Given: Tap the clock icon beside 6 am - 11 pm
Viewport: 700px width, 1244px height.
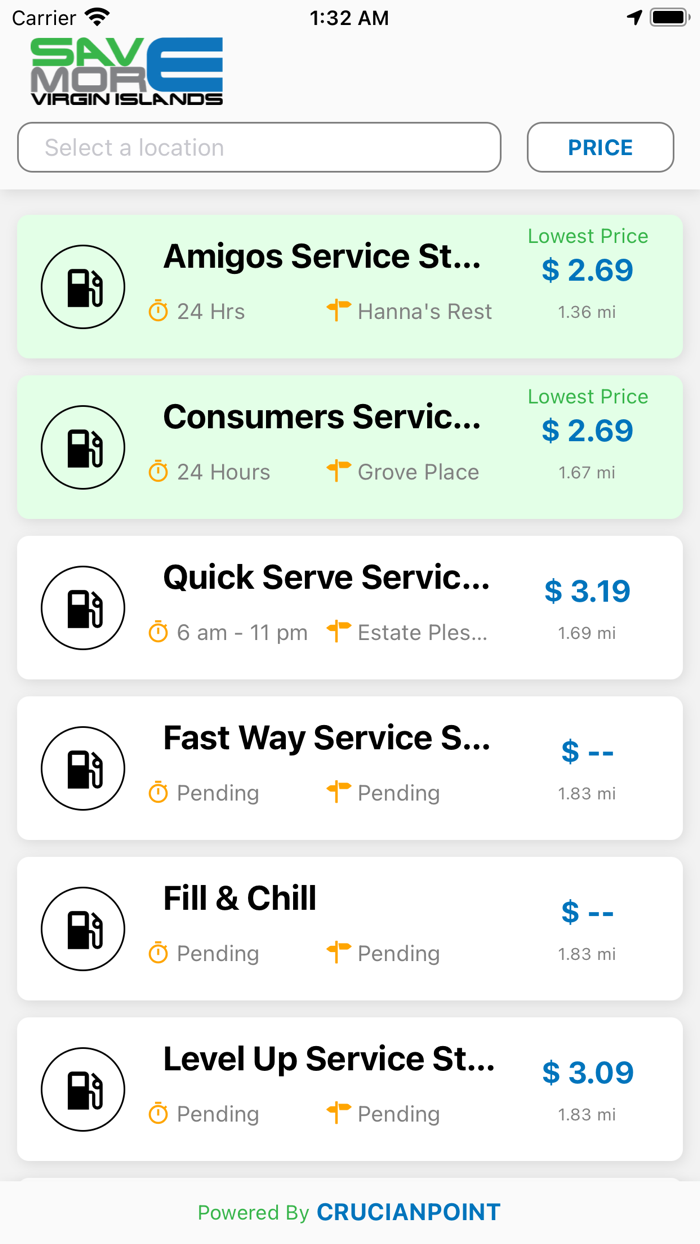Looking at the screenshot, I should click(x=158, y=633).
